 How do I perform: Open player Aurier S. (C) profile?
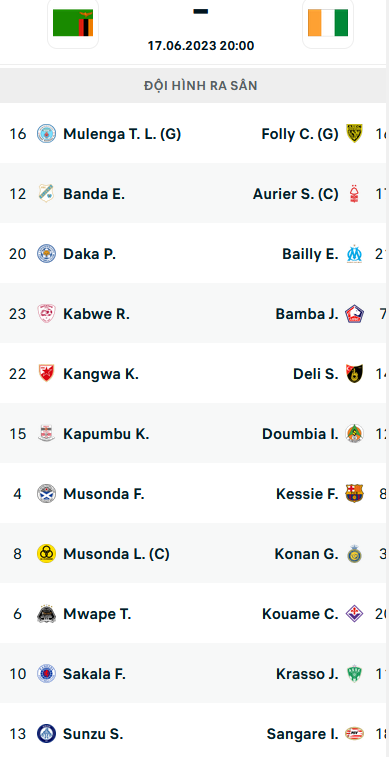pyautogui.click(x=295, y=194)
